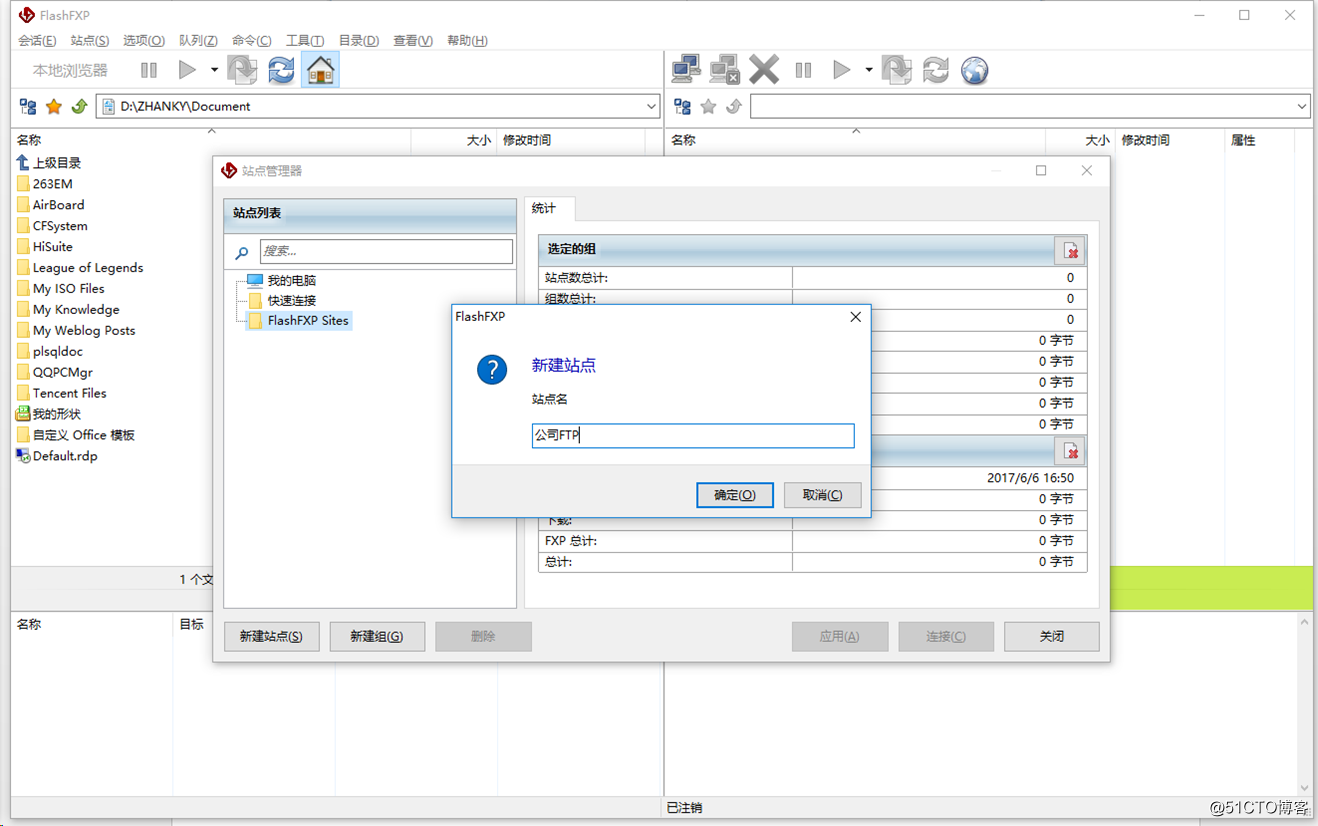Viewport: 1318px width, 826px height.
Task: Select the My ISO Files folder
Action: pyautogui.click(x=60, y=288)
